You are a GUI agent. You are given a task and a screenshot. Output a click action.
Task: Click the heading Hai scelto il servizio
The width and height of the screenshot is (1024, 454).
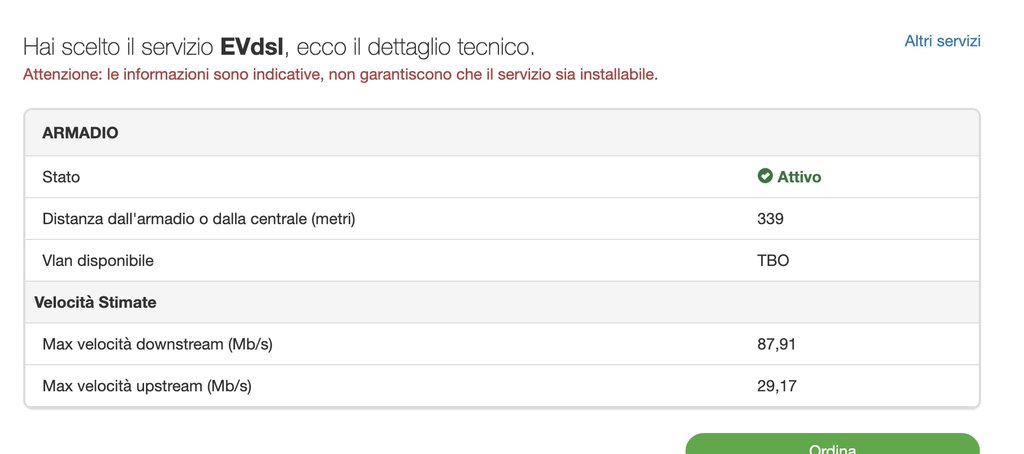click(x=118, y=47)
